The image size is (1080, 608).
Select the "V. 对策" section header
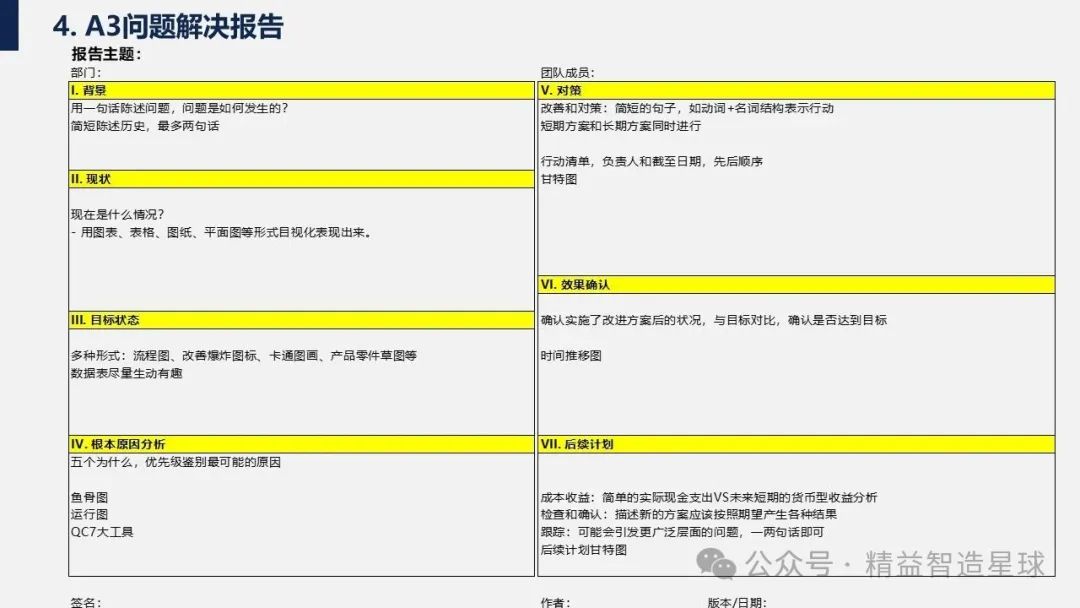[796, 90]
